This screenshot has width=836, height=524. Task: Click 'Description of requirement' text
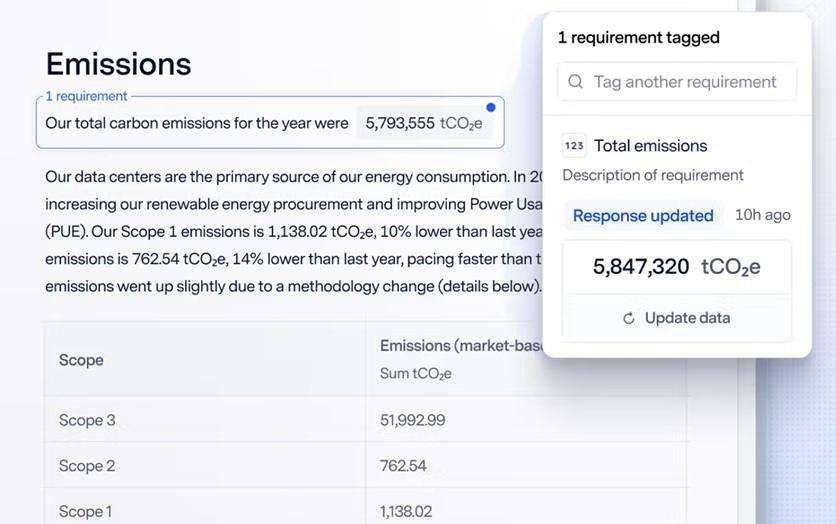(652, 175)
